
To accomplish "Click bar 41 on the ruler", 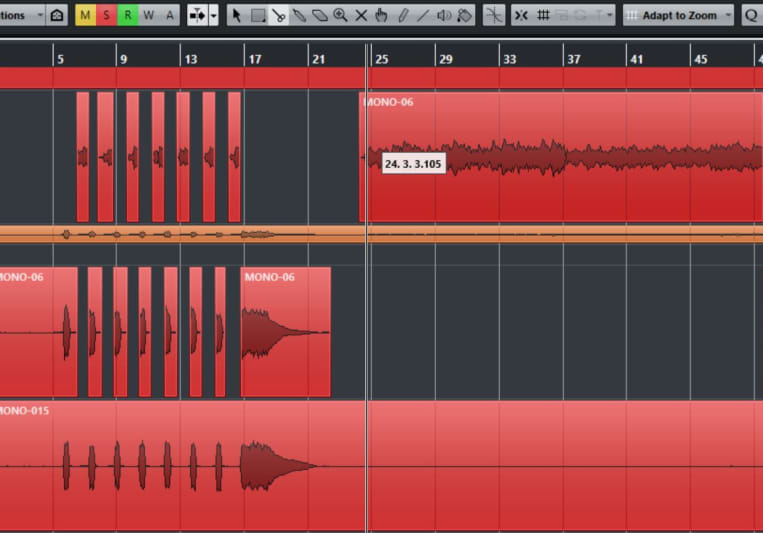I will [636, 59].
